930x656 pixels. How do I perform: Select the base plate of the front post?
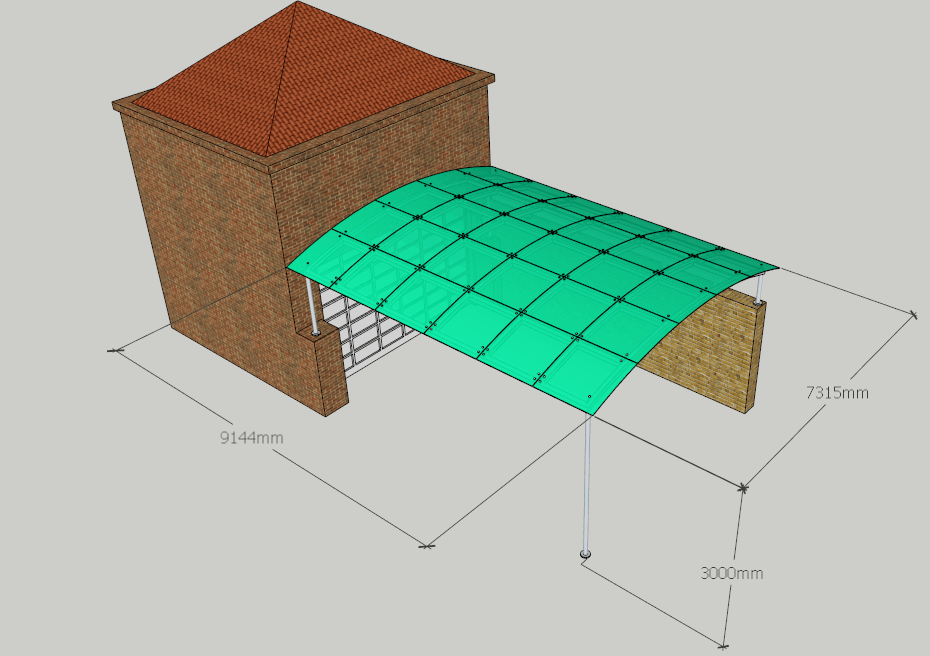coord(585,554)
